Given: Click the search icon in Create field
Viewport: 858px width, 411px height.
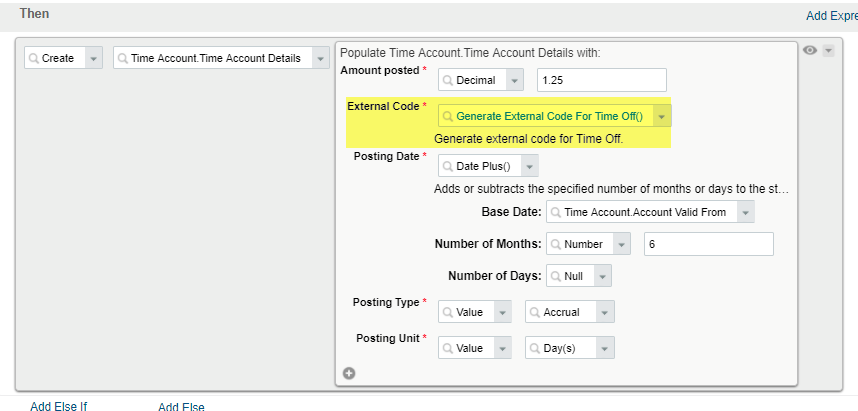Looking at the screenshot, I should [34, 58].
